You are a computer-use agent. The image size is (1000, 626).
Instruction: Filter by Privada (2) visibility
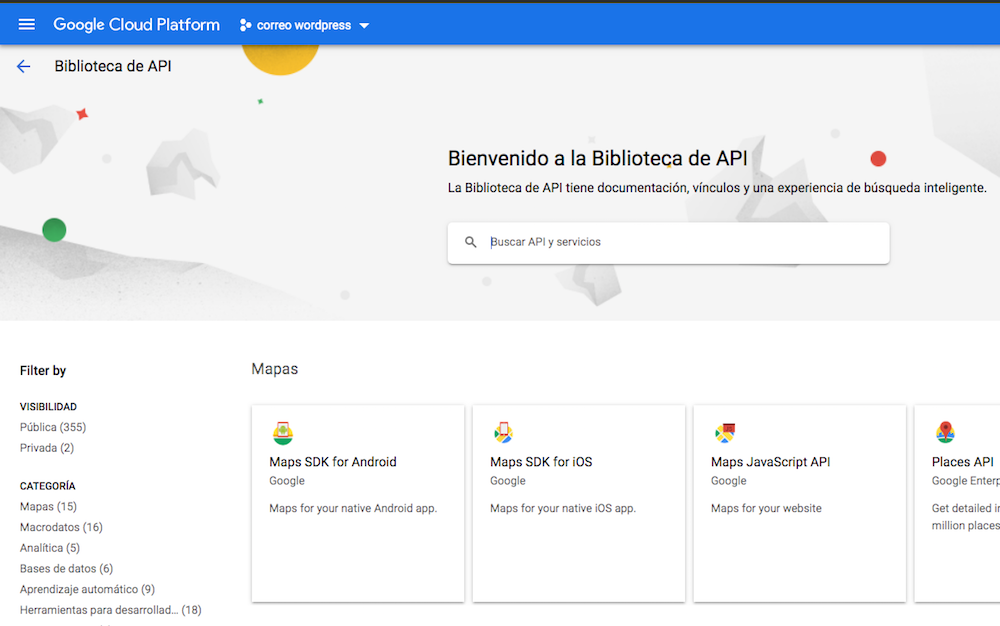[x=47, y=448]
